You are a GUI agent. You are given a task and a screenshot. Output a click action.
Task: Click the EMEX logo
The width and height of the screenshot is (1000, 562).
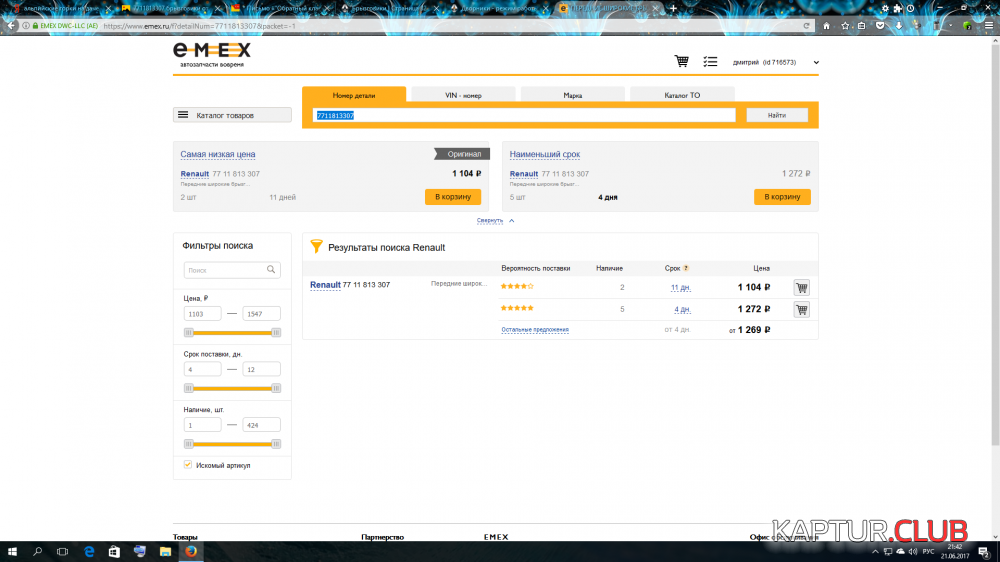click(212, 55)
